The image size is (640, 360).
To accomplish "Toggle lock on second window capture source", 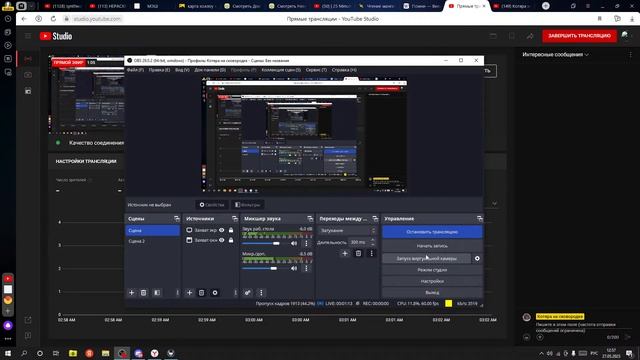I will click(231, 240).
